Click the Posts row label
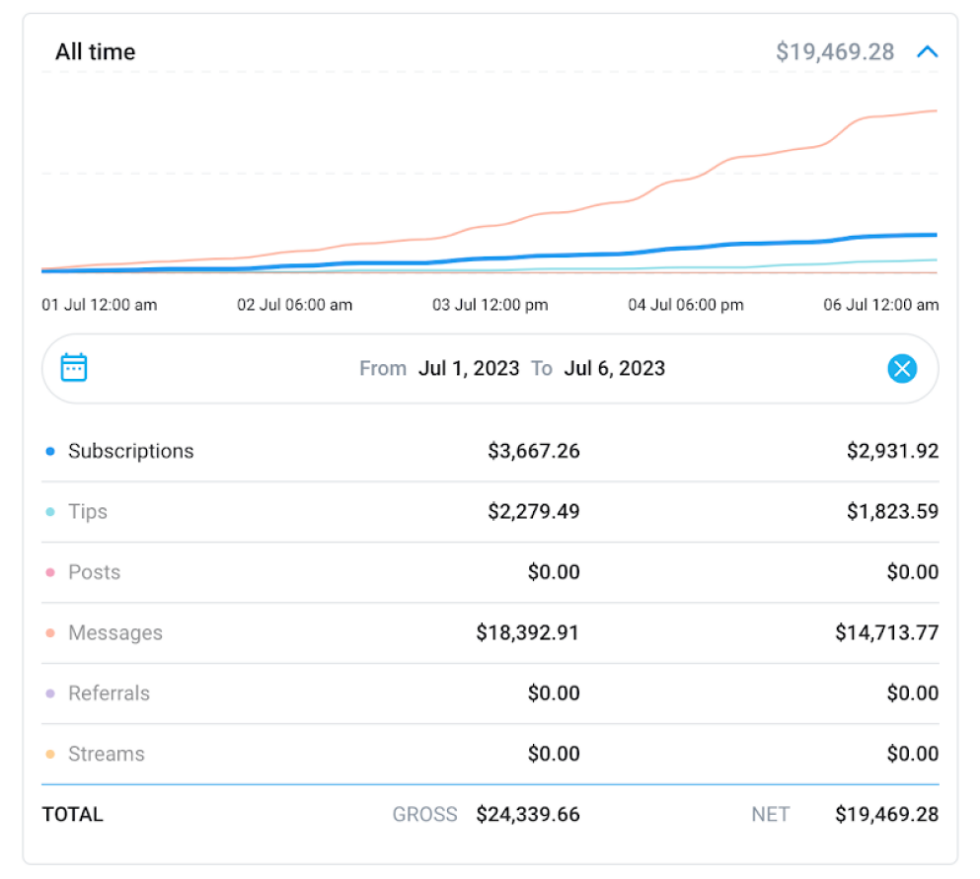 click(x=94, y=572)
